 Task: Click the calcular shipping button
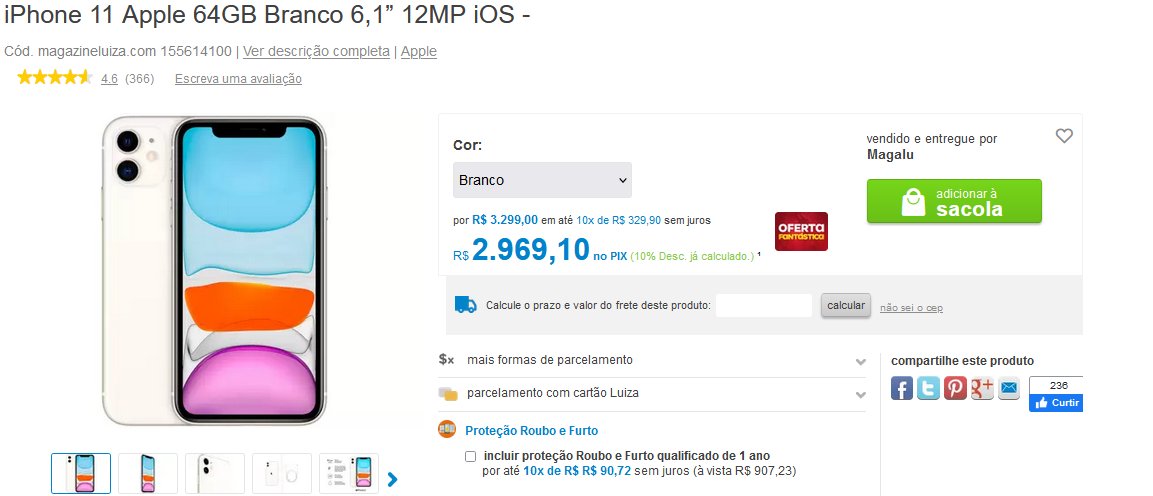pos(846,305)
